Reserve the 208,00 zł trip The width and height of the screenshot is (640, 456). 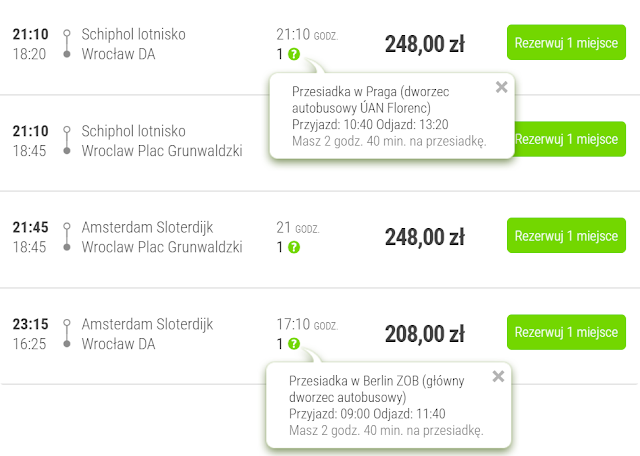(x=566, y=333)
